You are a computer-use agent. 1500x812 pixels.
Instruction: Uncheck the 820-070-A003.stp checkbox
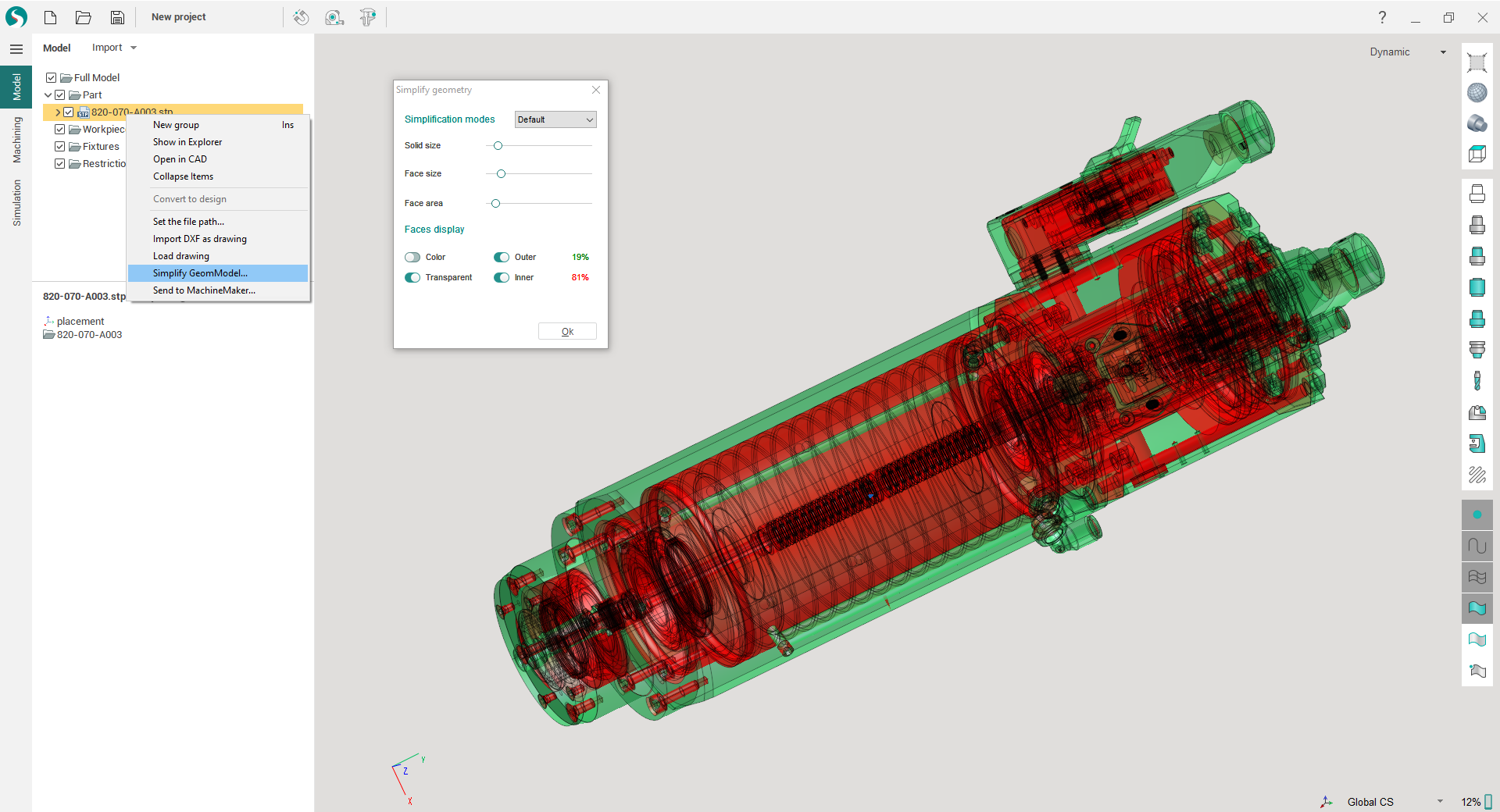pos(68,112)
